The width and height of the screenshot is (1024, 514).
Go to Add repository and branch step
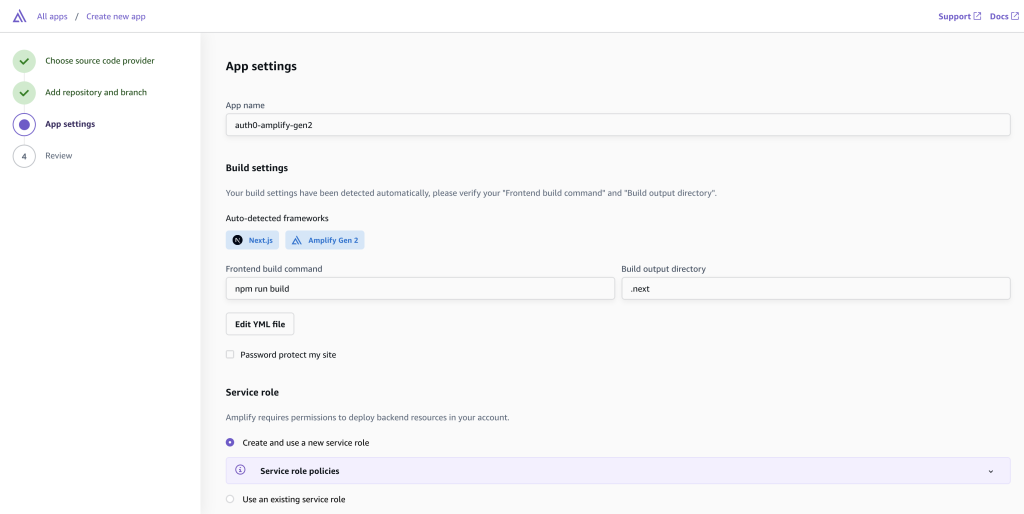coord(96,92)
